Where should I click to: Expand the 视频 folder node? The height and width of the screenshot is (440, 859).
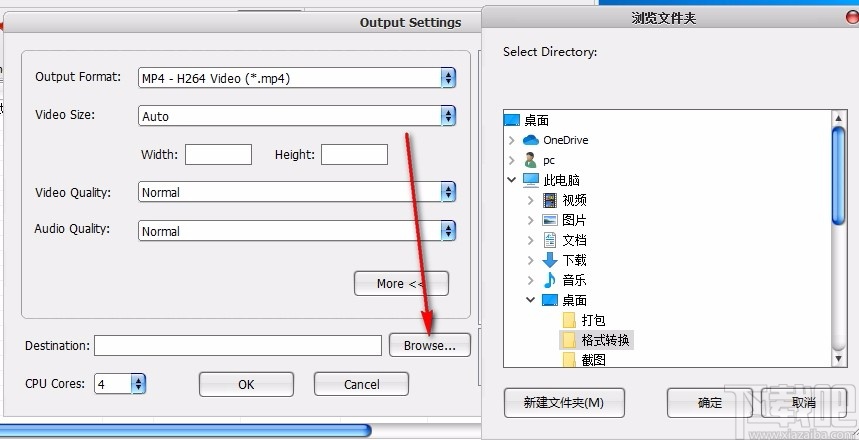pos(530,200)
